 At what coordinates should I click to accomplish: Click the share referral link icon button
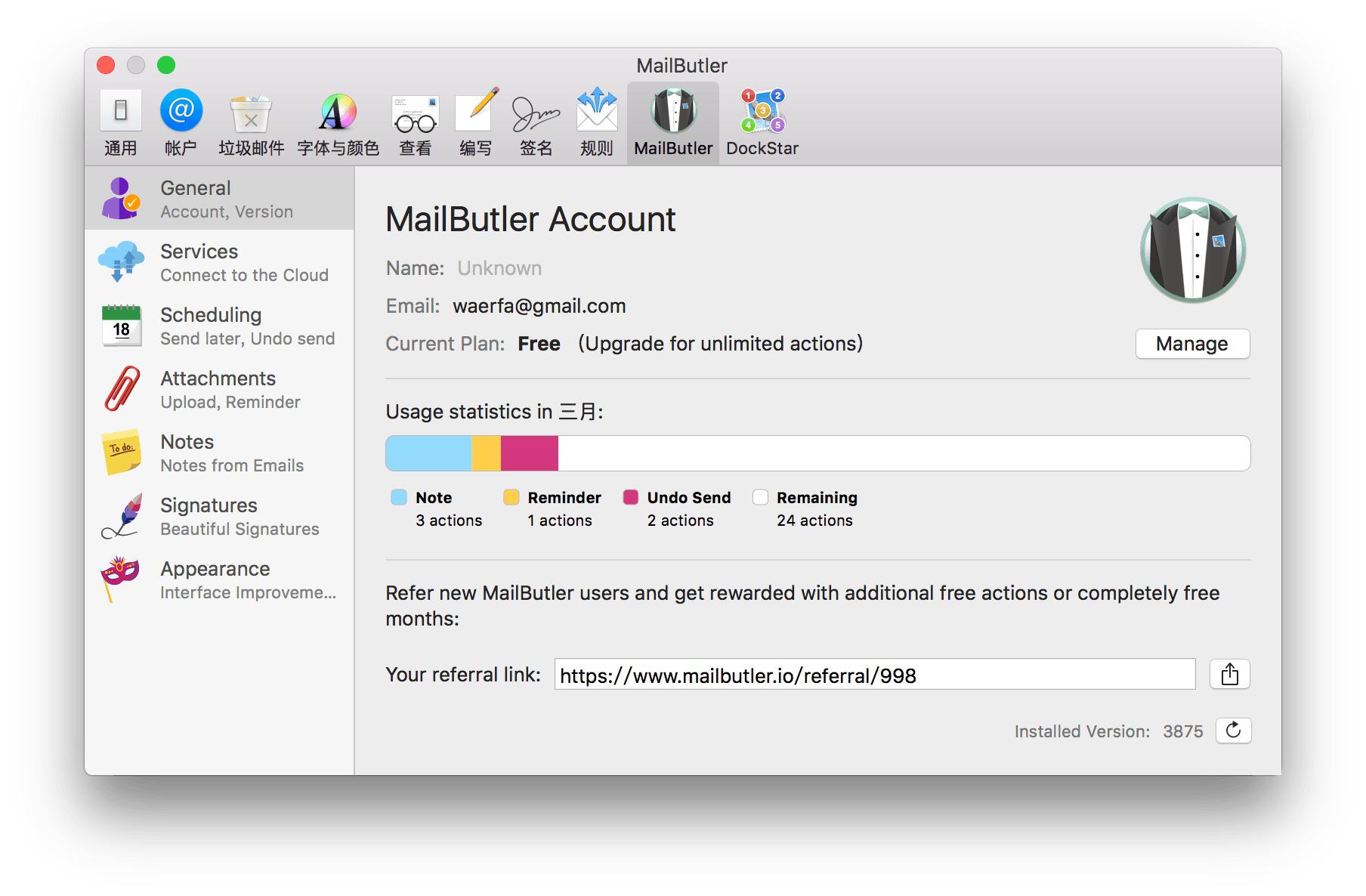tap(1230, 674)
